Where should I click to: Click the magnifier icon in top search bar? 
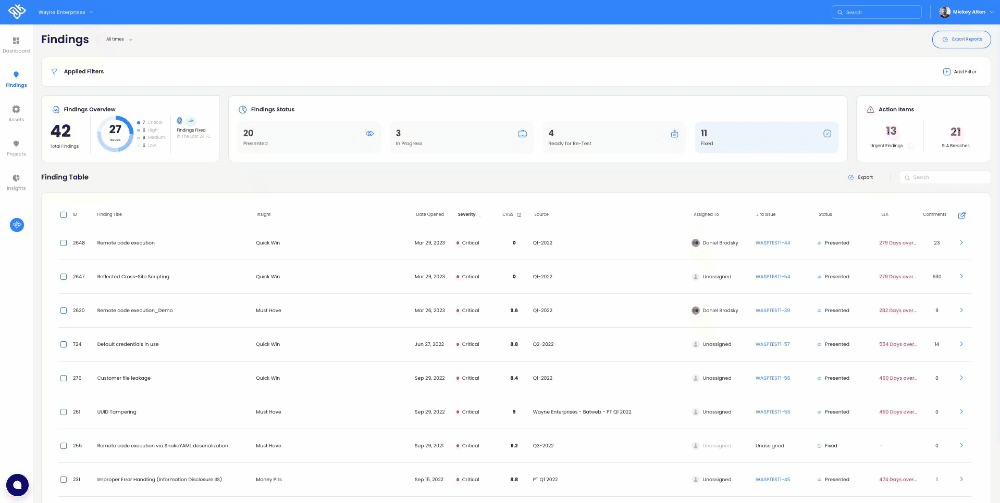pyautogui.click(x=840, y=12)
